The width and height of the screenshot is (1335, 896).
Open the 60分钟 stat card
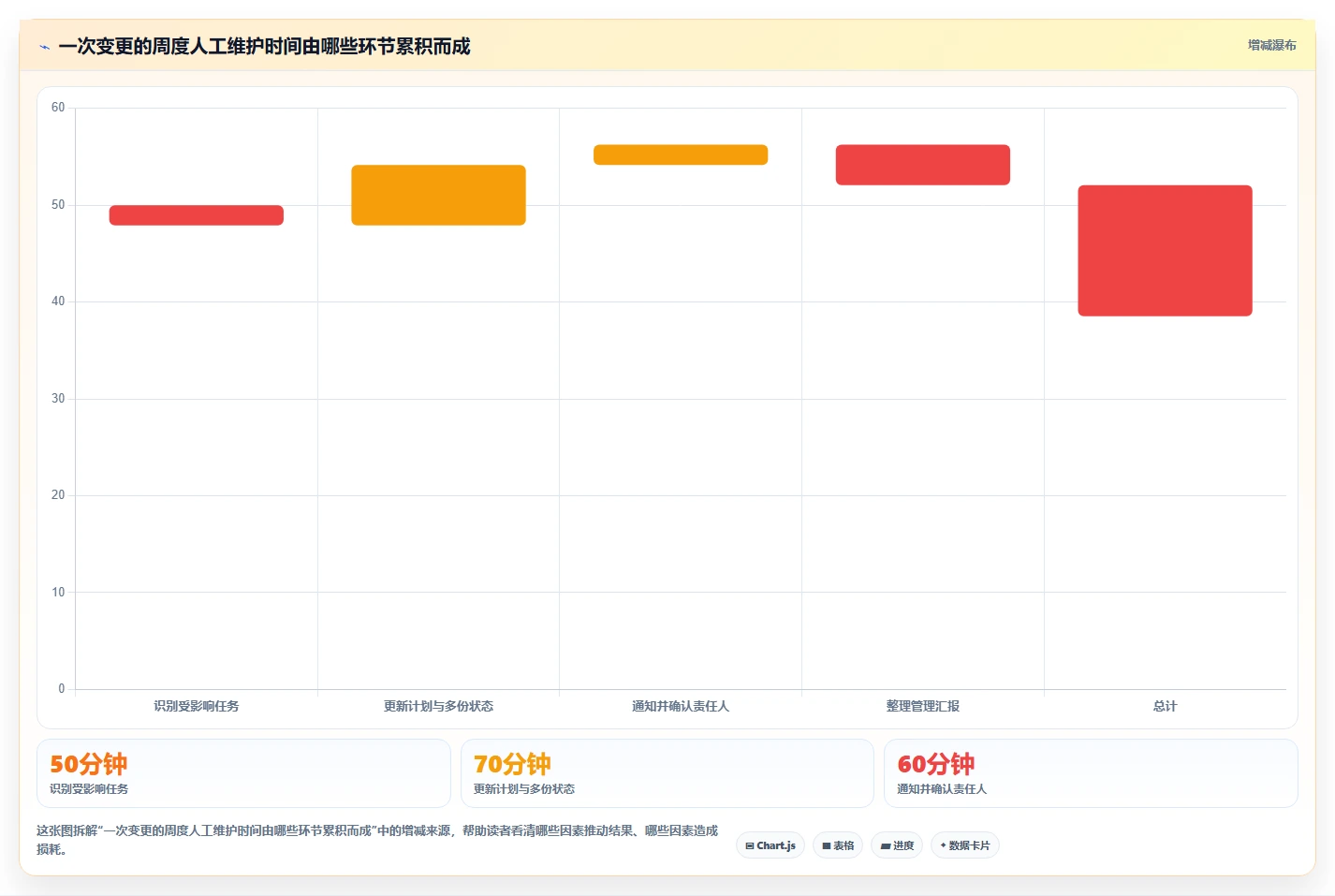click(1091, 773)
